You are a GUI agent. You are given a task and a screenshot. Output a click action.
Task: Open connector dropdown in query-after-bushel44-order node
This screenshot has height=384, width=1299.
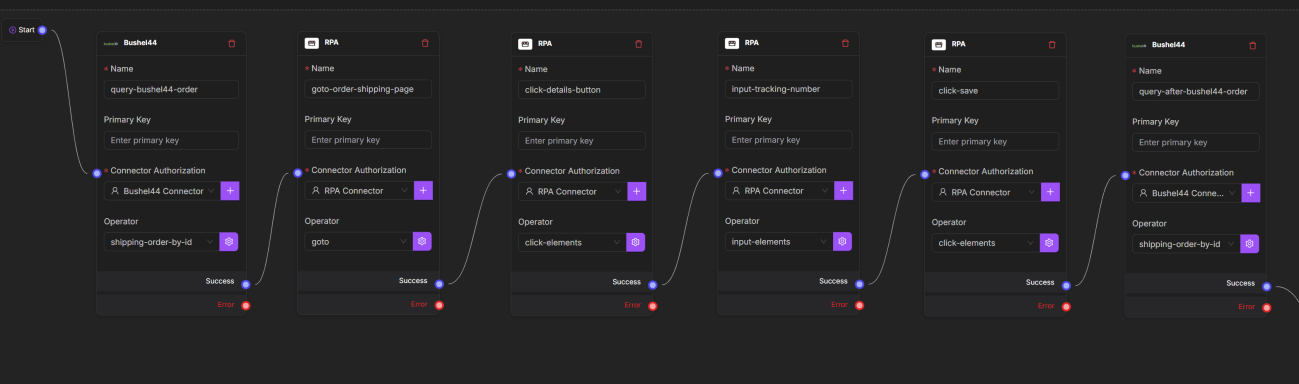click(1186, 193)
